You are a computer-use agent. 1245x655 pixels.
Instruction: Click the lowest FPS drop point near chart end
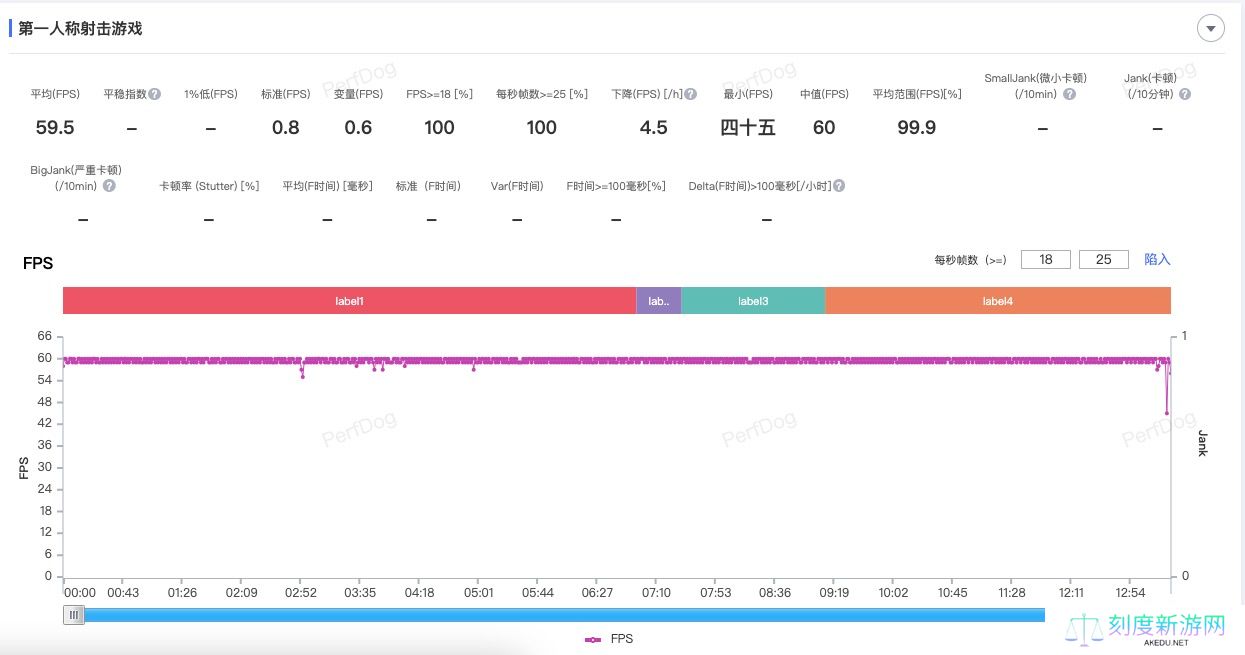(1166, 413)
